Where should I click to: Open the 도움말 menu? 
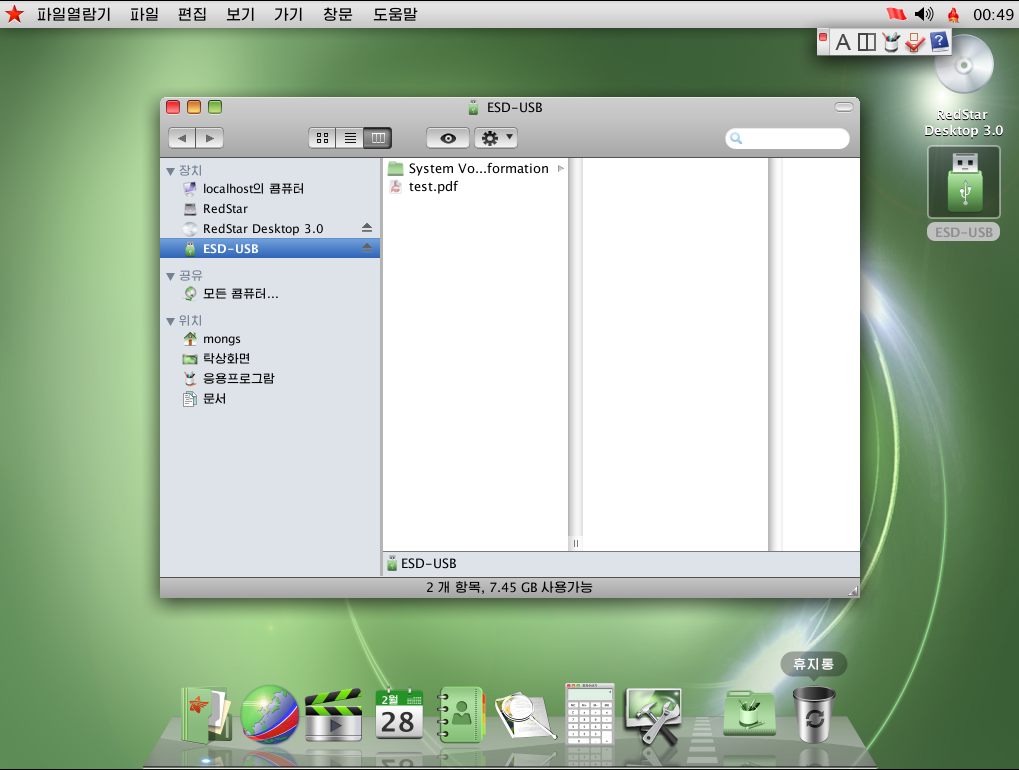click(394, 14)
